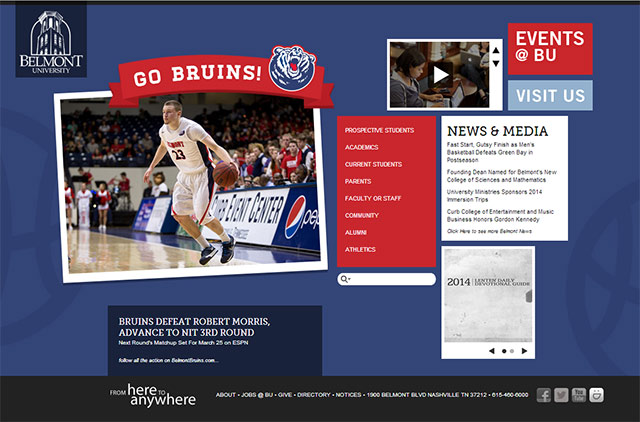Open the About footer link
The height and width of the screenshot is (422, 640).
[226, 395]
